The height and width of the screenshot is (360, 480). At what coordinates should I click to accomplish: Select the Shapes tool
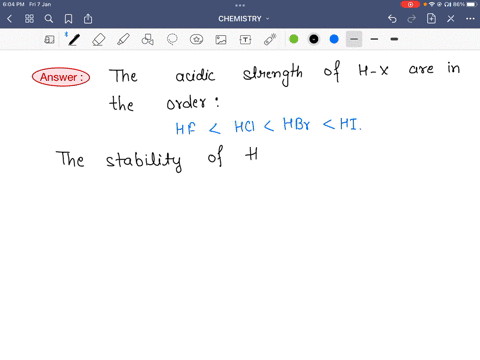pyautogui.click(x=147, y=39)
